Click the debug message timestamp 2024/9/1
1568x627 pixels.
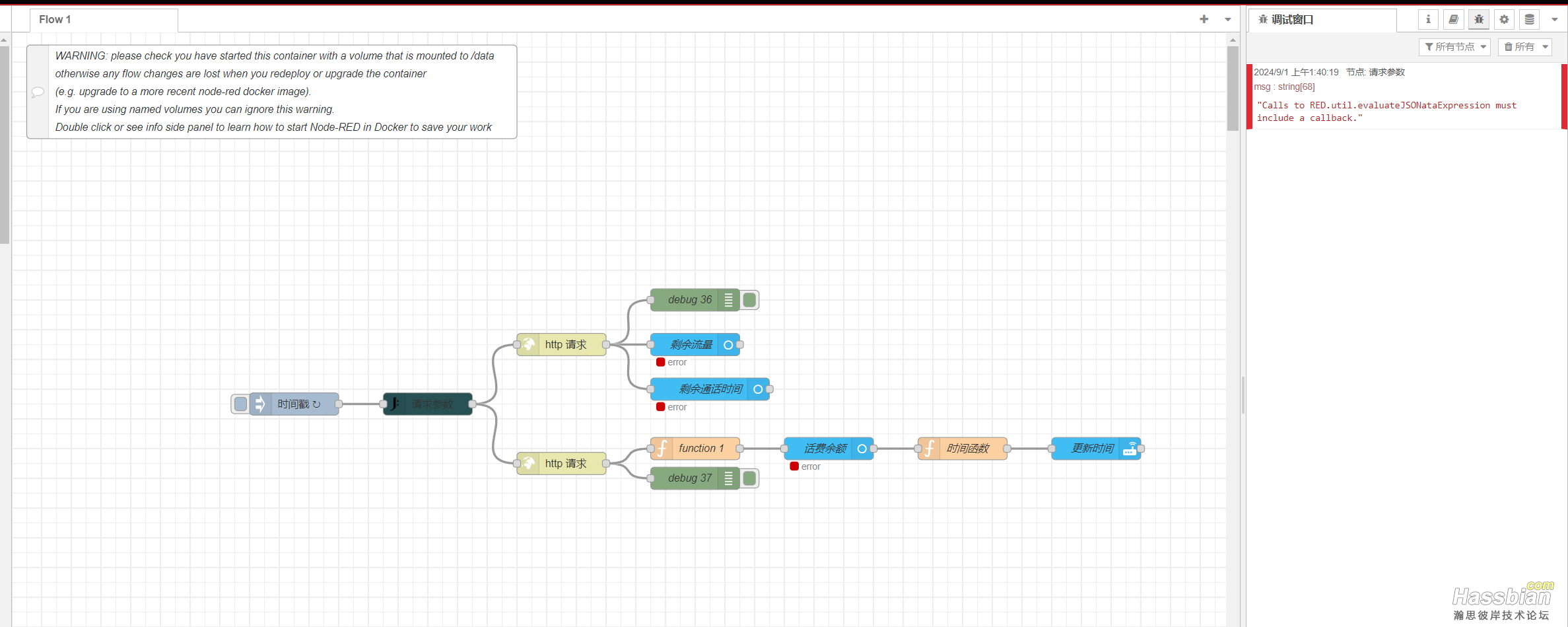(x=1296, y=72)
